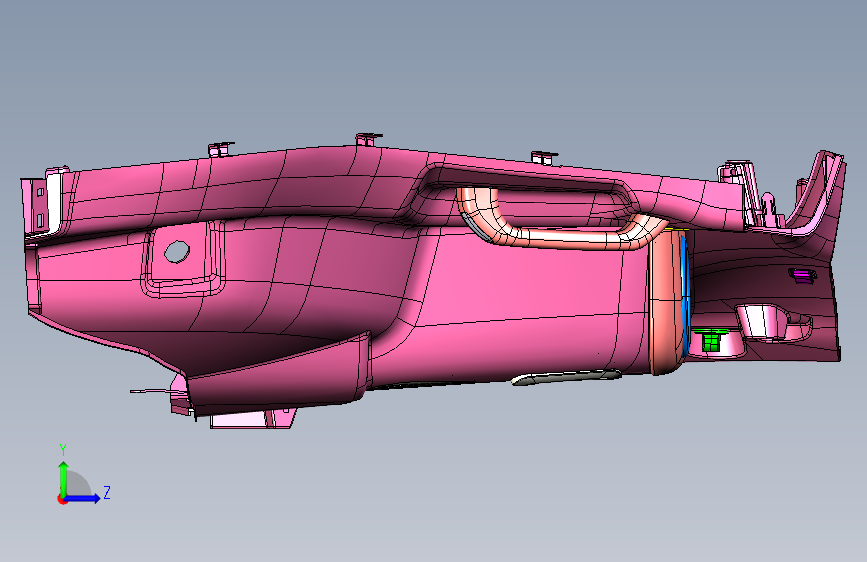Screen dimensions: 867x562
Task: Select the green clip part on the model
Action: pos(713,340)
